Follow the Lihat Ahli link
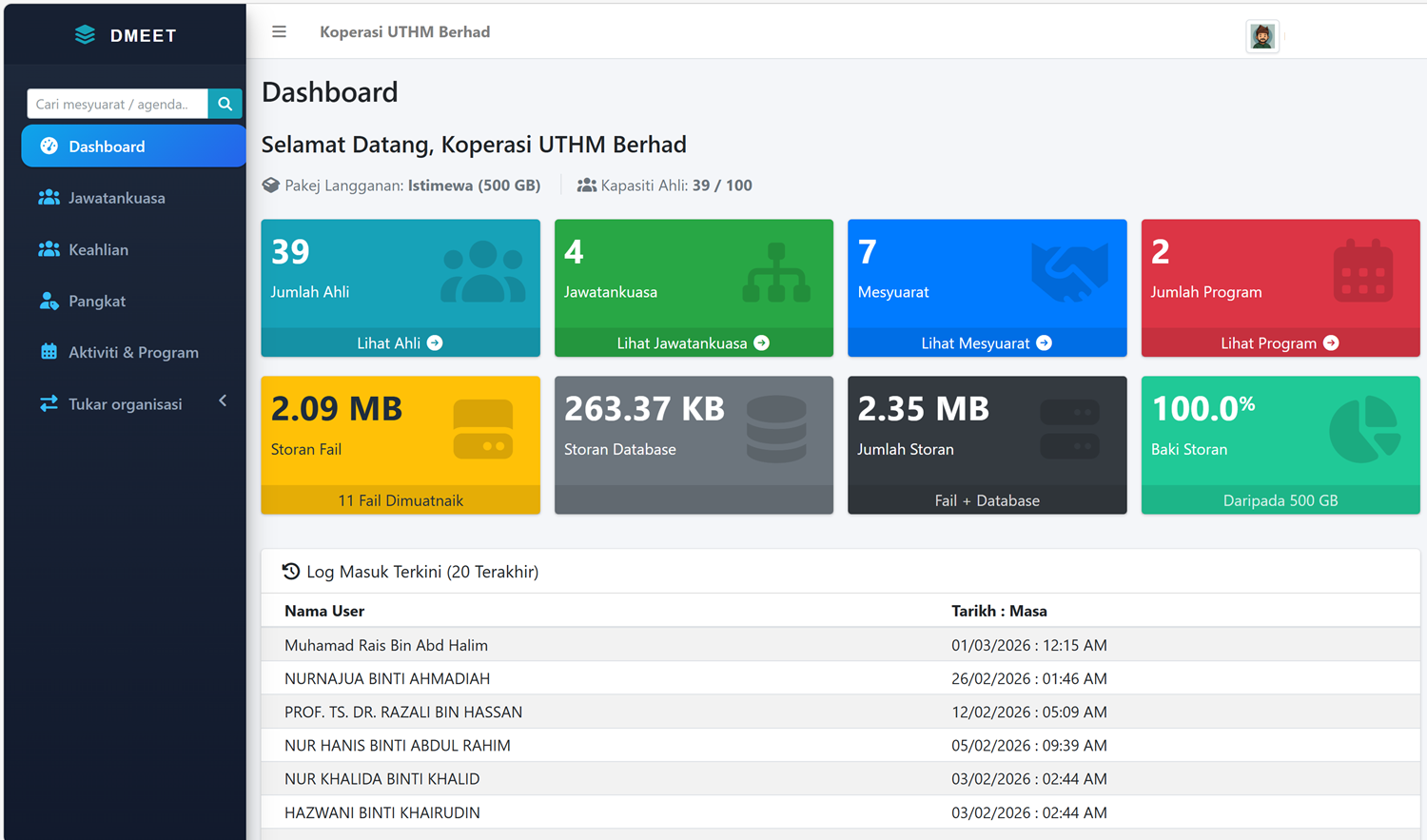Screen dimensions: 1427x840 pos(401,342)
